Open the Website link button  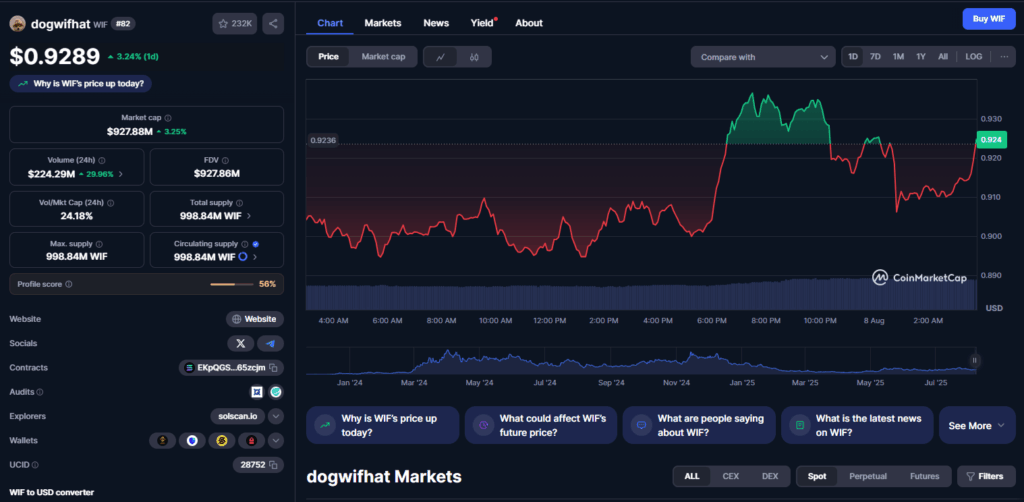255,319
